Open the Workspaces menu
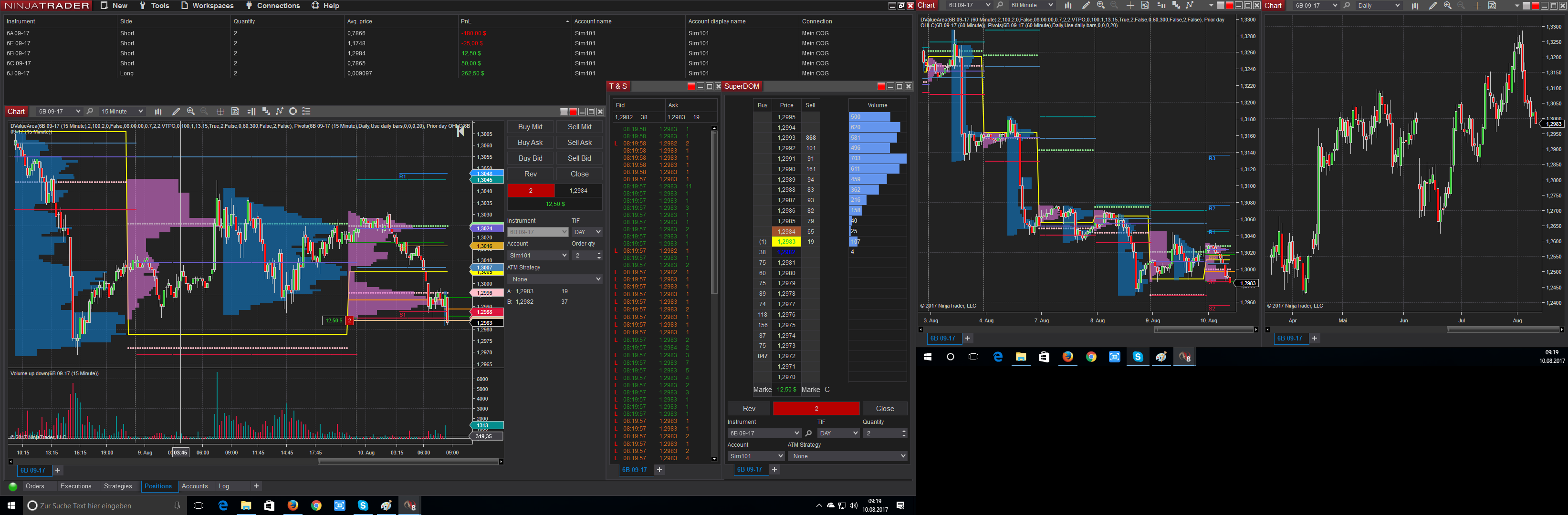 (x=208, y=5)
